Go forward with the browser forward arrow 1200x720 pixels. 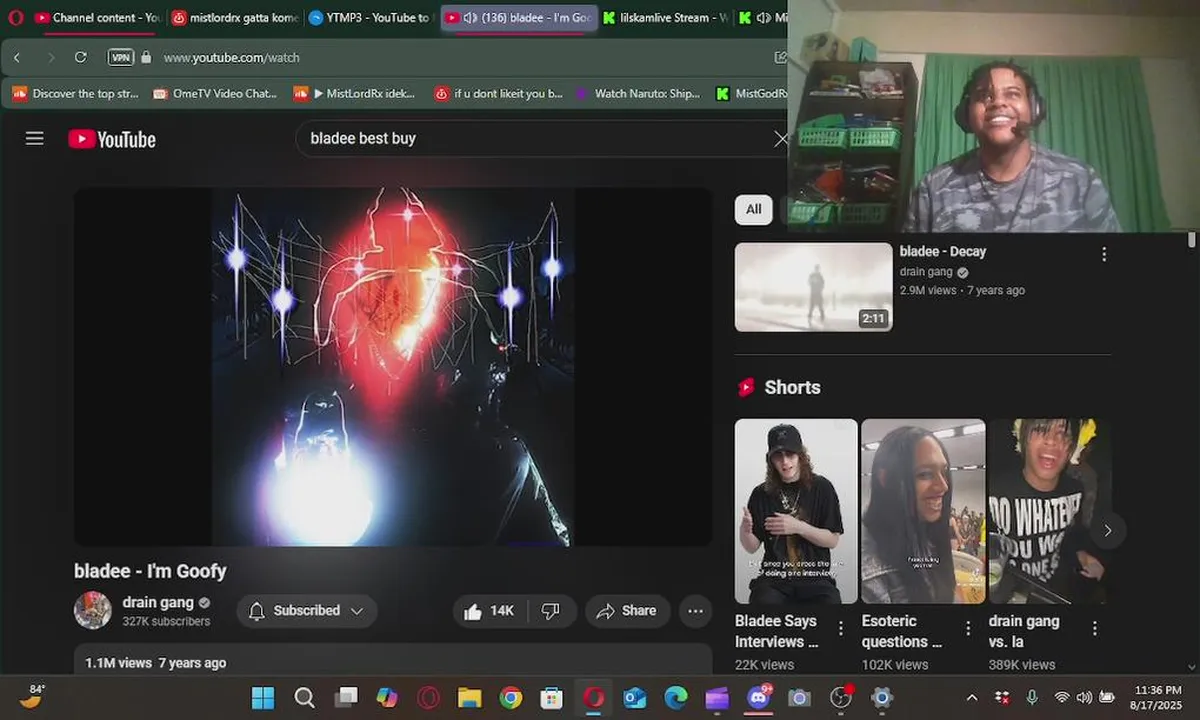[51, 58]
